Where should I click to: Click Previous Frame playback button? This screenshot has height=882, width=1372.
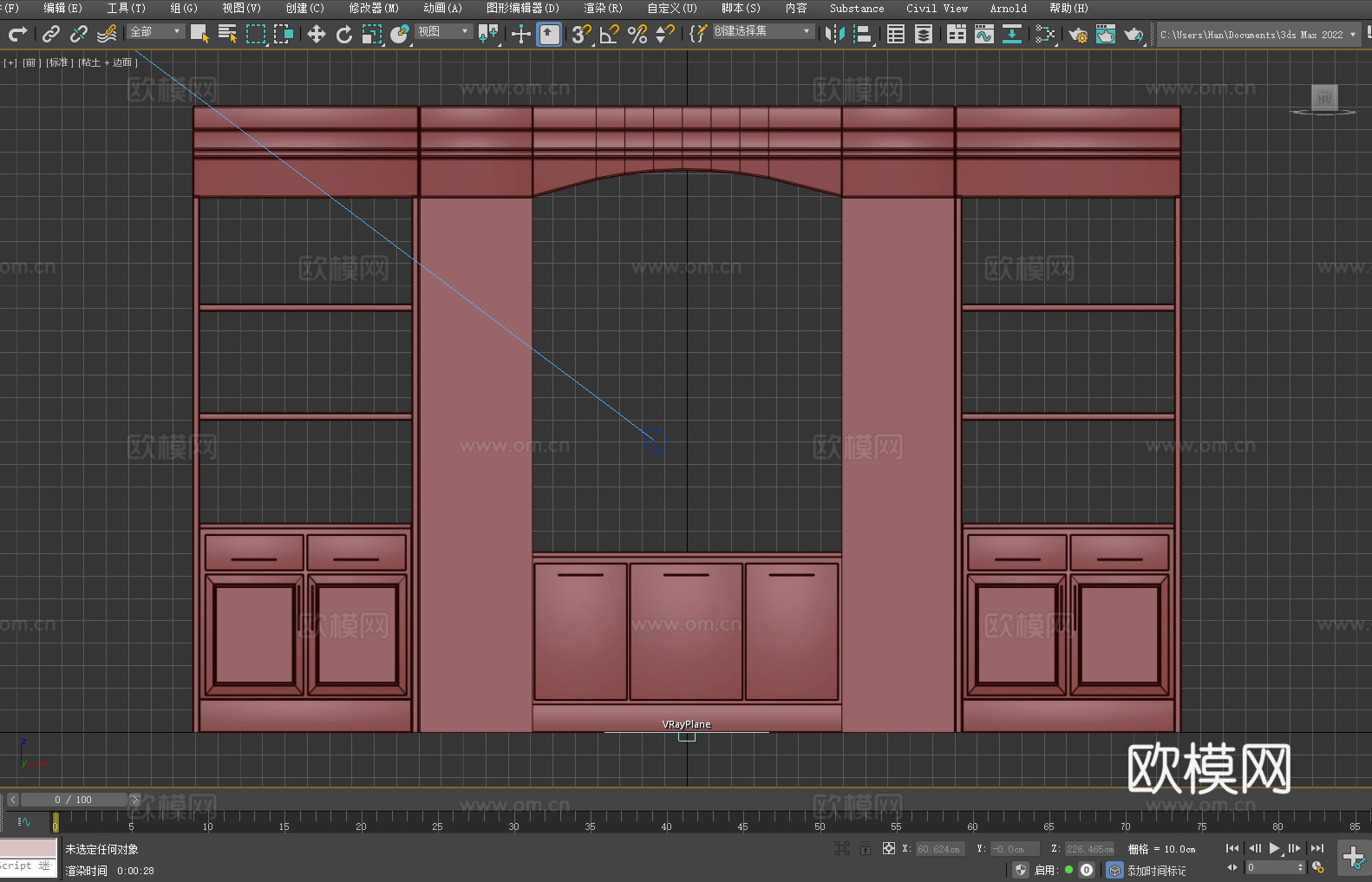[x=1254, y=848]
